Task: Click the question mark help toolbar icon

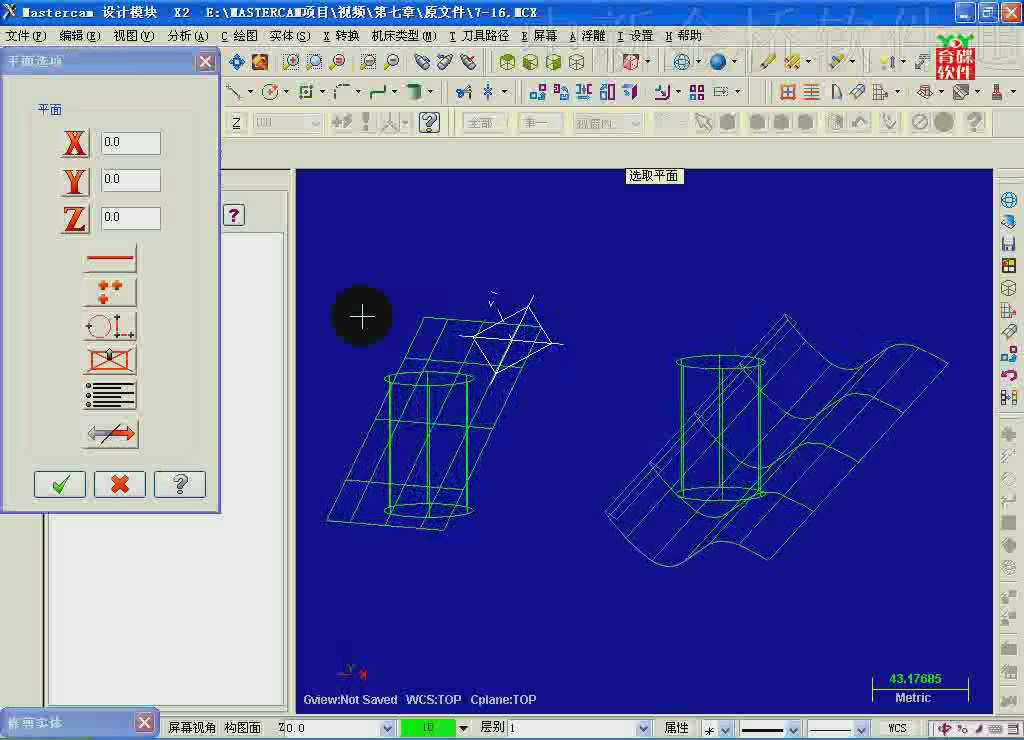Action: pos(429,122)
